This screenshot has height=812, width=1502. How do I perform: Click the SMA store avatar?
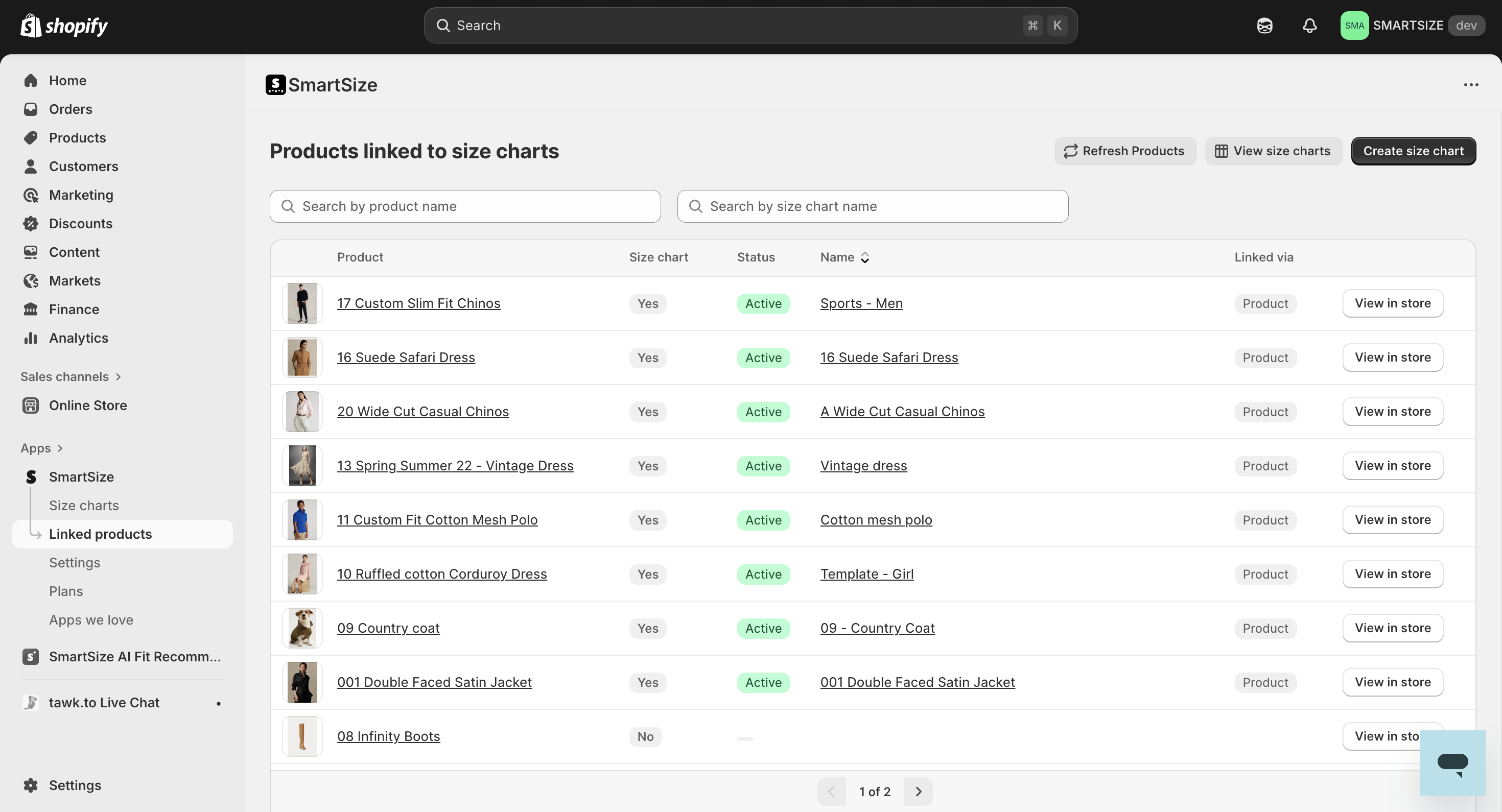(1354, 26)
